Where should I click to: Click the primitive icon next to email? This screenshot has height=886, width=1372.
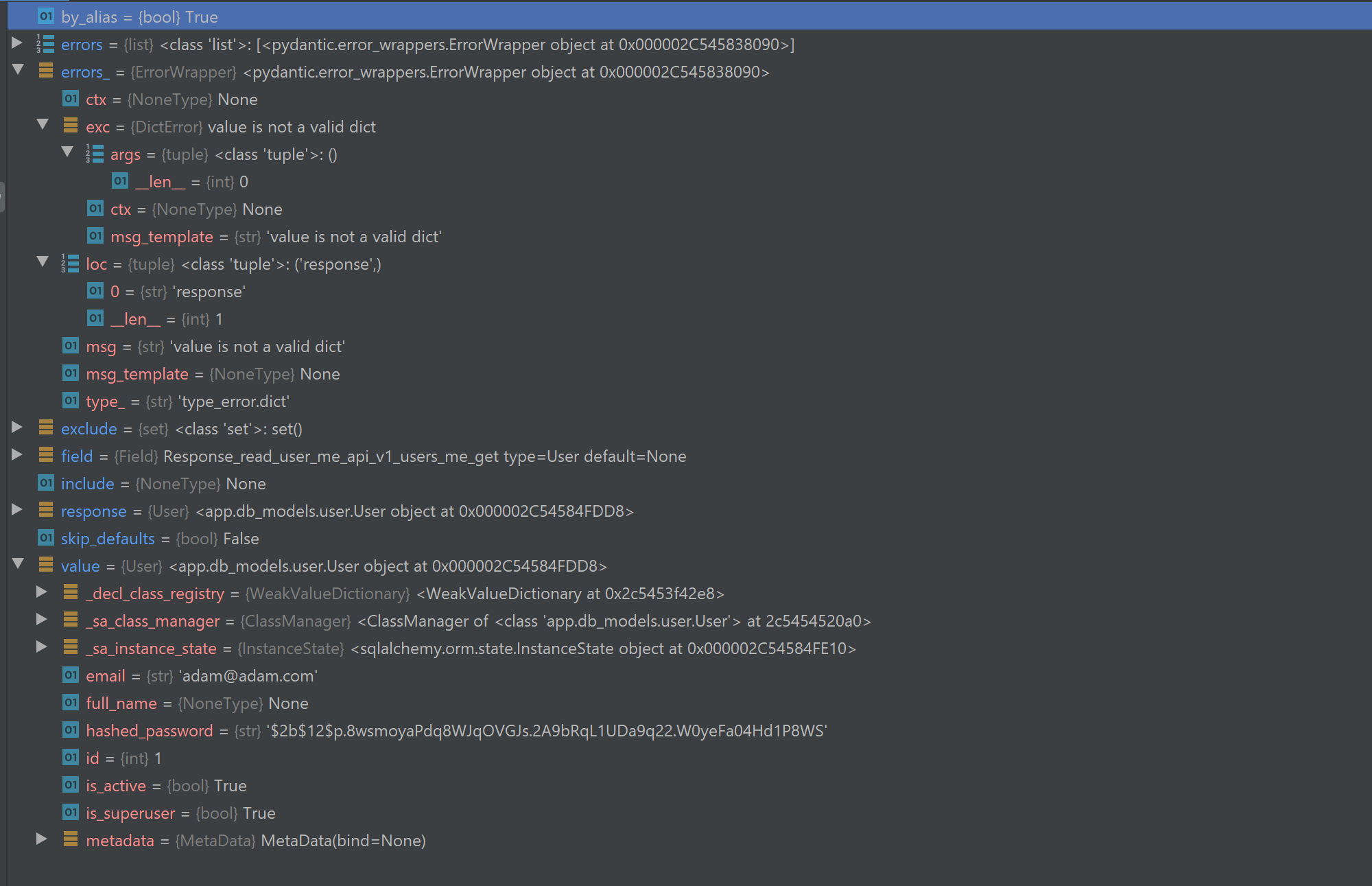click(70, 675)
